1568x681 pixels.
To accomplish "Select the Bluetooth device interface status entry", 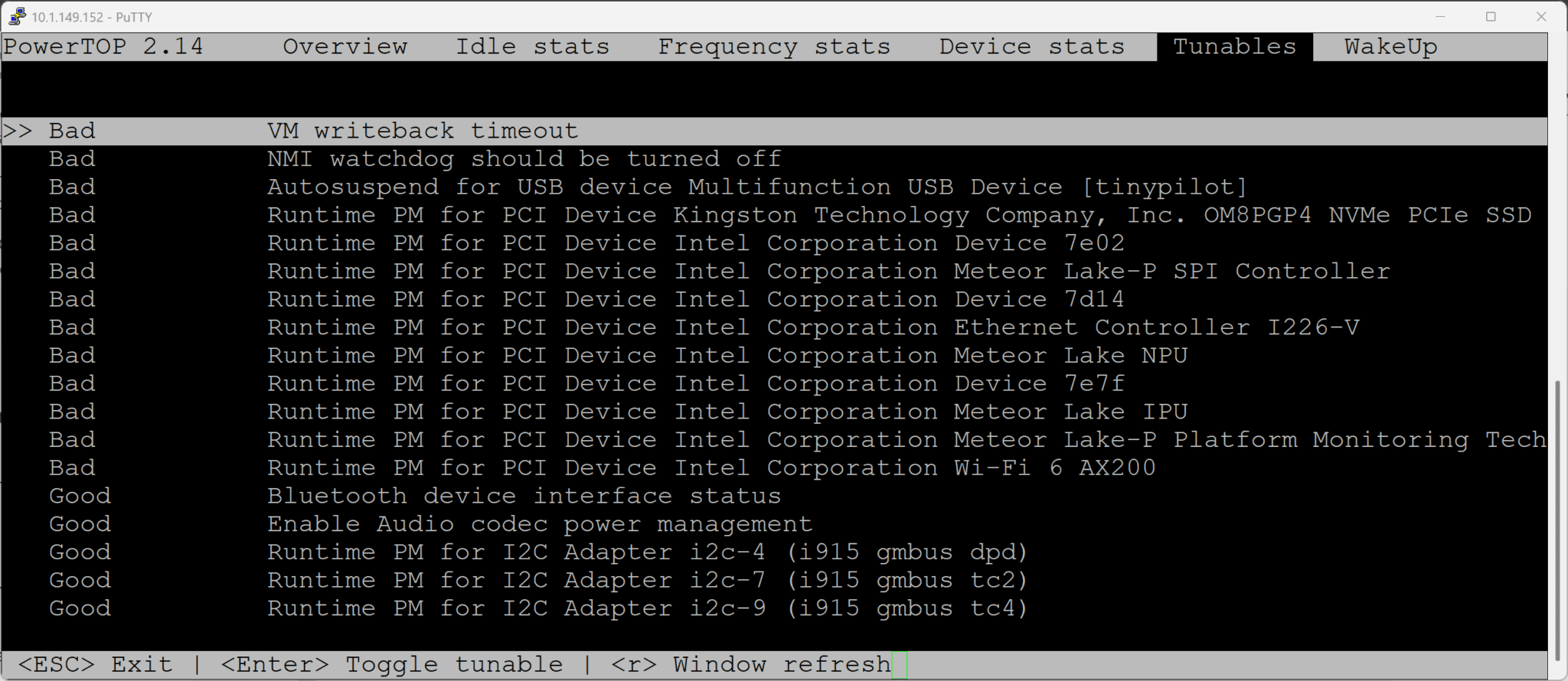I will click(x=523, y=495).
